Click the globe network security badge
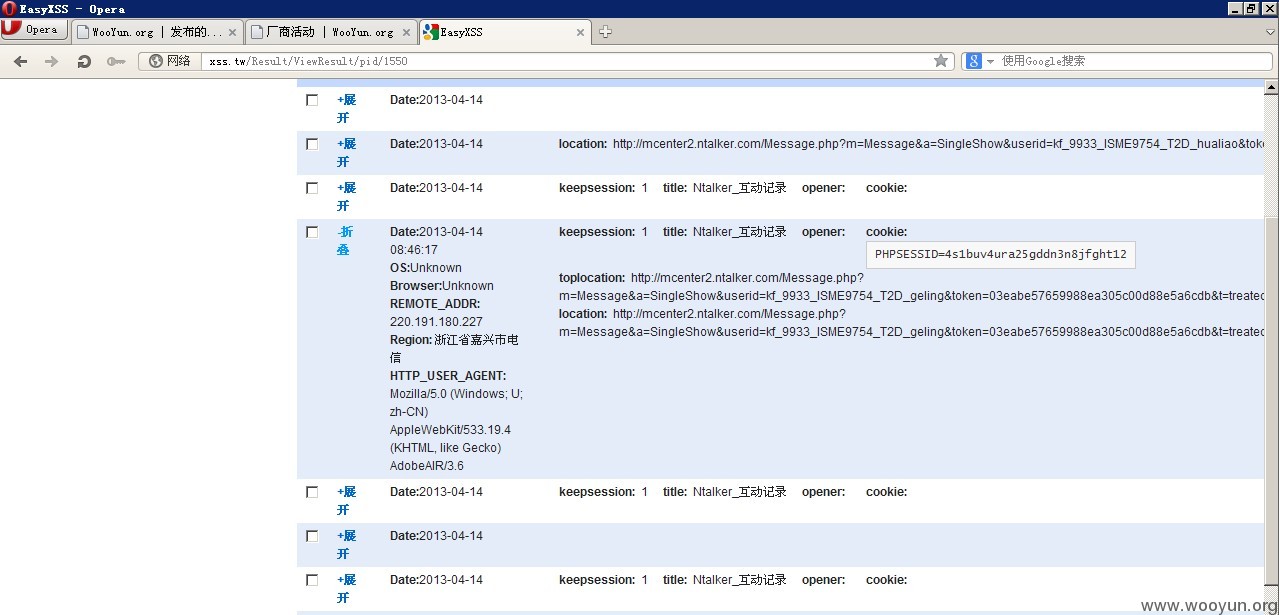The width and height of the screenshot is (1279, 615). tap(170, 61)
